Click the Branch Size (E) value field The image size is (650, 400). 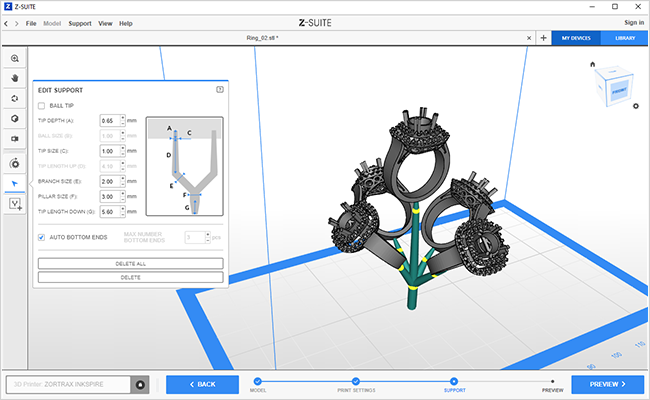pyautogui.click(x=110, y=182)
